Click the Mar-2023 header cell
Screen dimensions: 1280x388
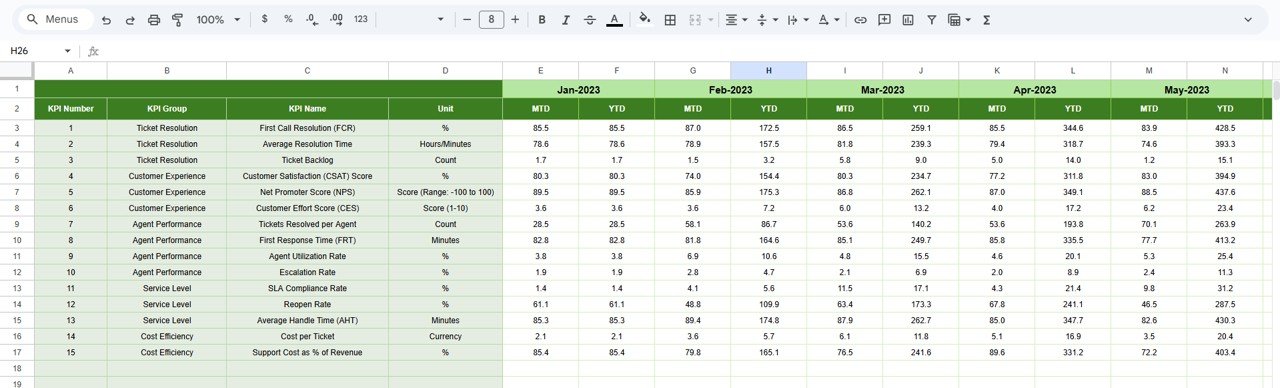pyautogui.click(x=882, y=89)
